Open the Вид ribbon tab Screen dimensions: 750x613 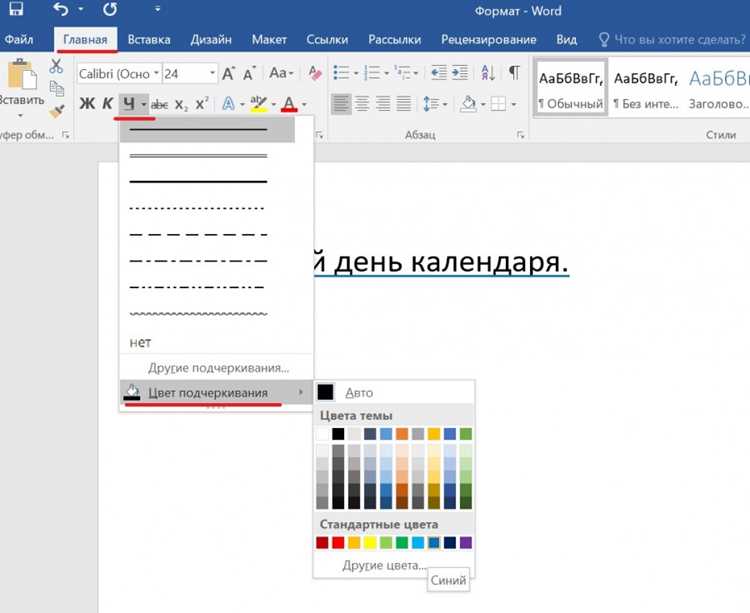click(x=566, y=39)
